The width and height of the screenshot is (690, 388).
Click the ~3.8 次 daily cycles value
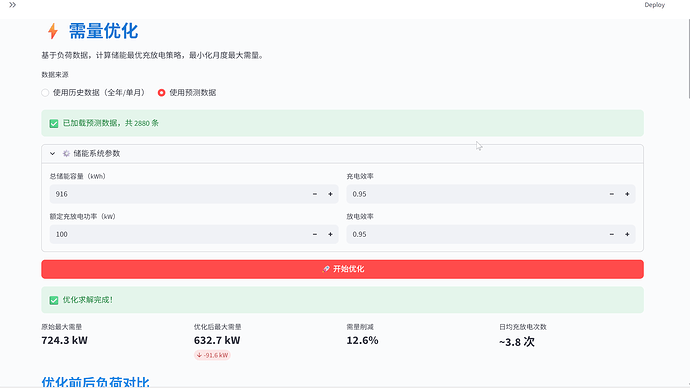click(x=517, y=342)
